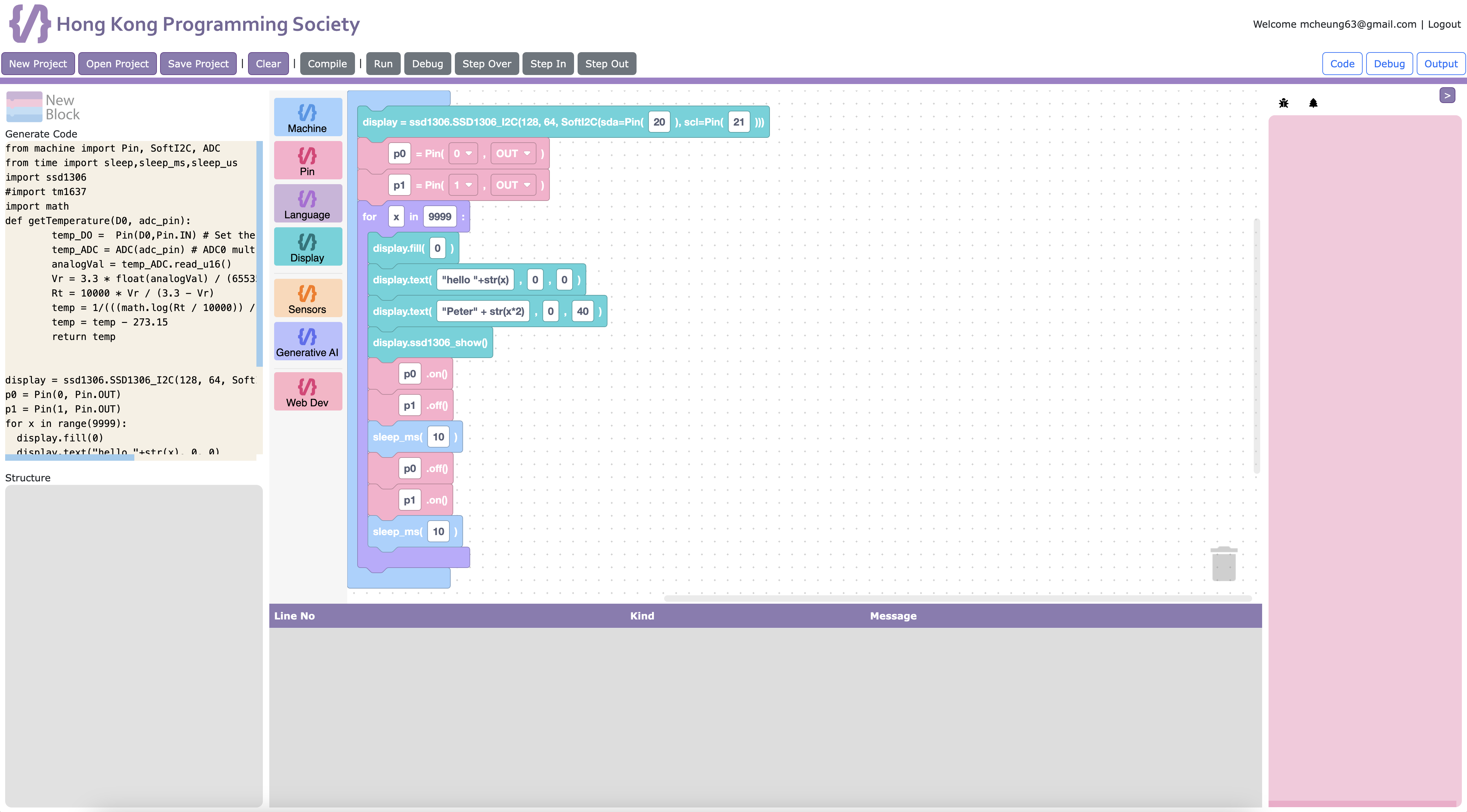Open p0 pin mode OUT dropdown
Image resolution: width=1467 pixels, height=812 pixels.
click(513, 154)
